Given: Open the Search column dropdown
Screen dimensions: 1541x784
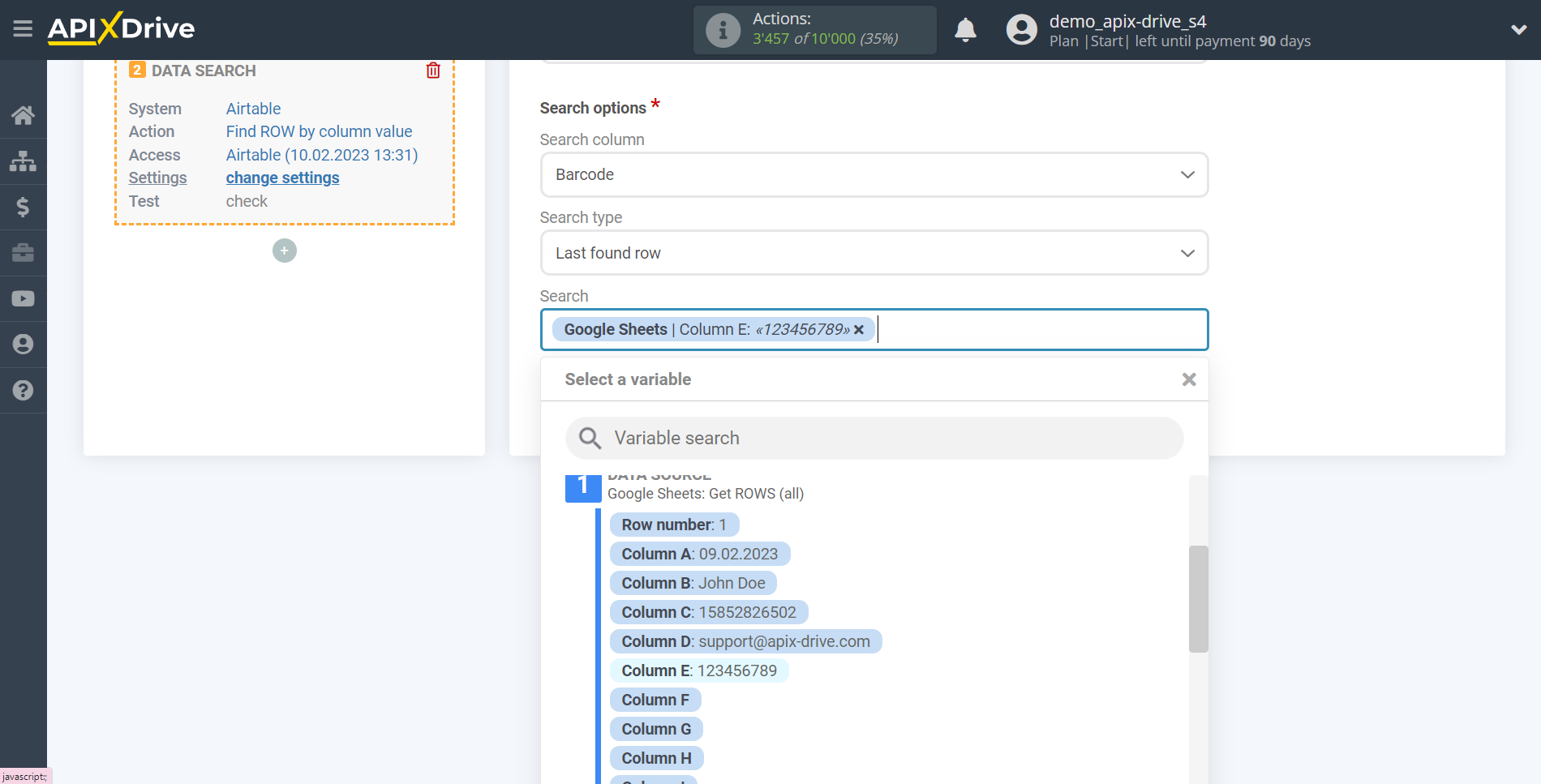Looking at the screenshot, I should coord(874,174).
